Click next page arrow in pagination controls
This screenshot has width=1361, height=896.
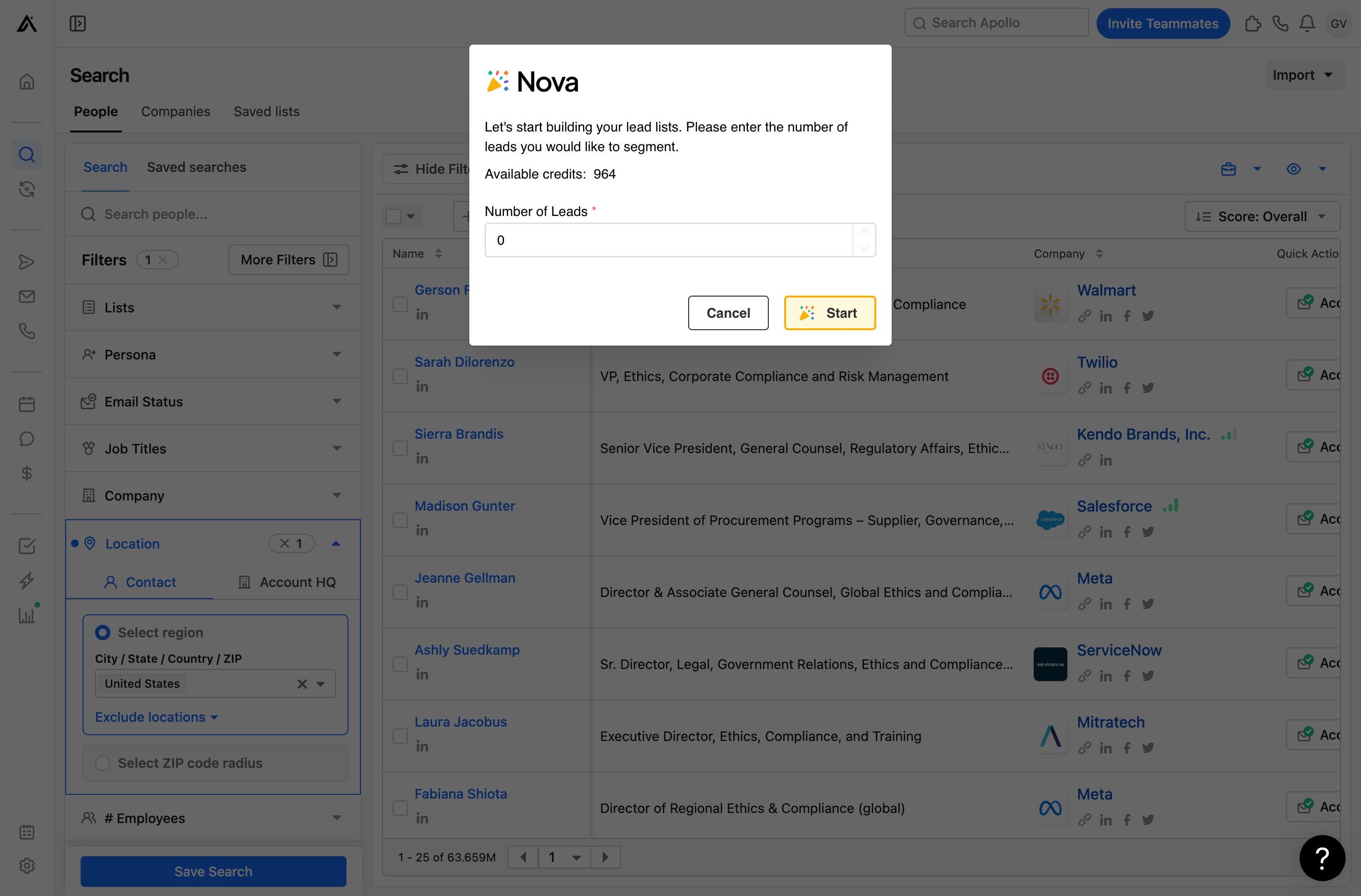pyautogui.click(x=604, y=856)
